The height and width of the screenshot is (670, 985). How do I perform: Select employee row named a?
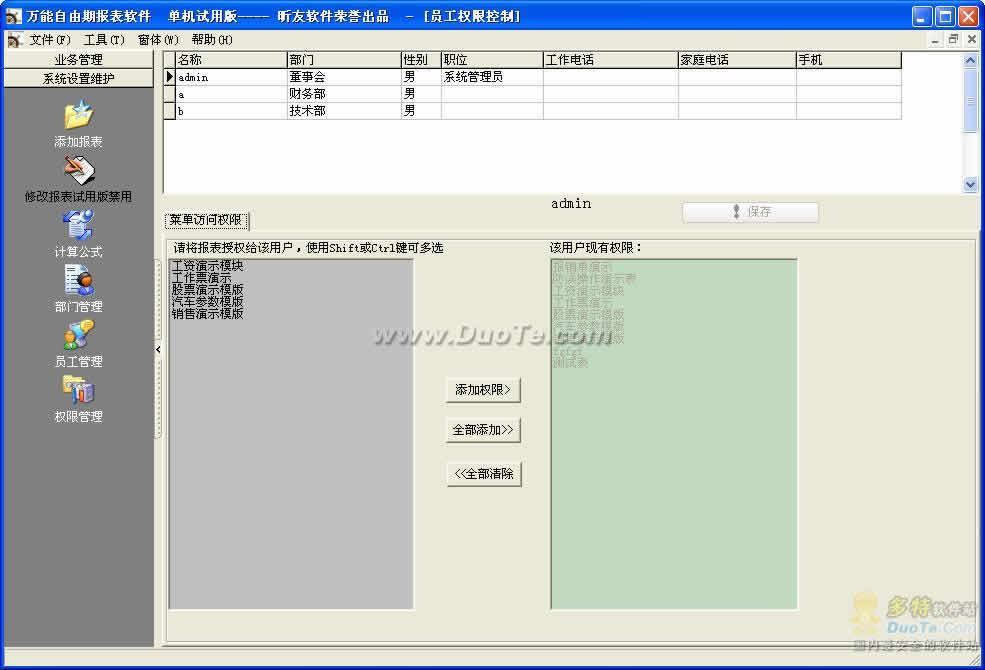(533, 94)
